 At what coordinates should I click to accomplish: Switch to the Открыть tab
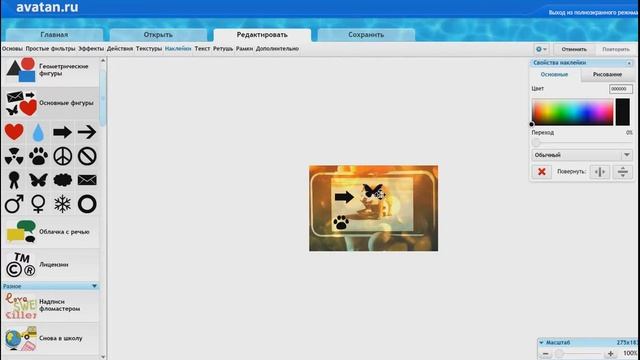tap(158, 35)
